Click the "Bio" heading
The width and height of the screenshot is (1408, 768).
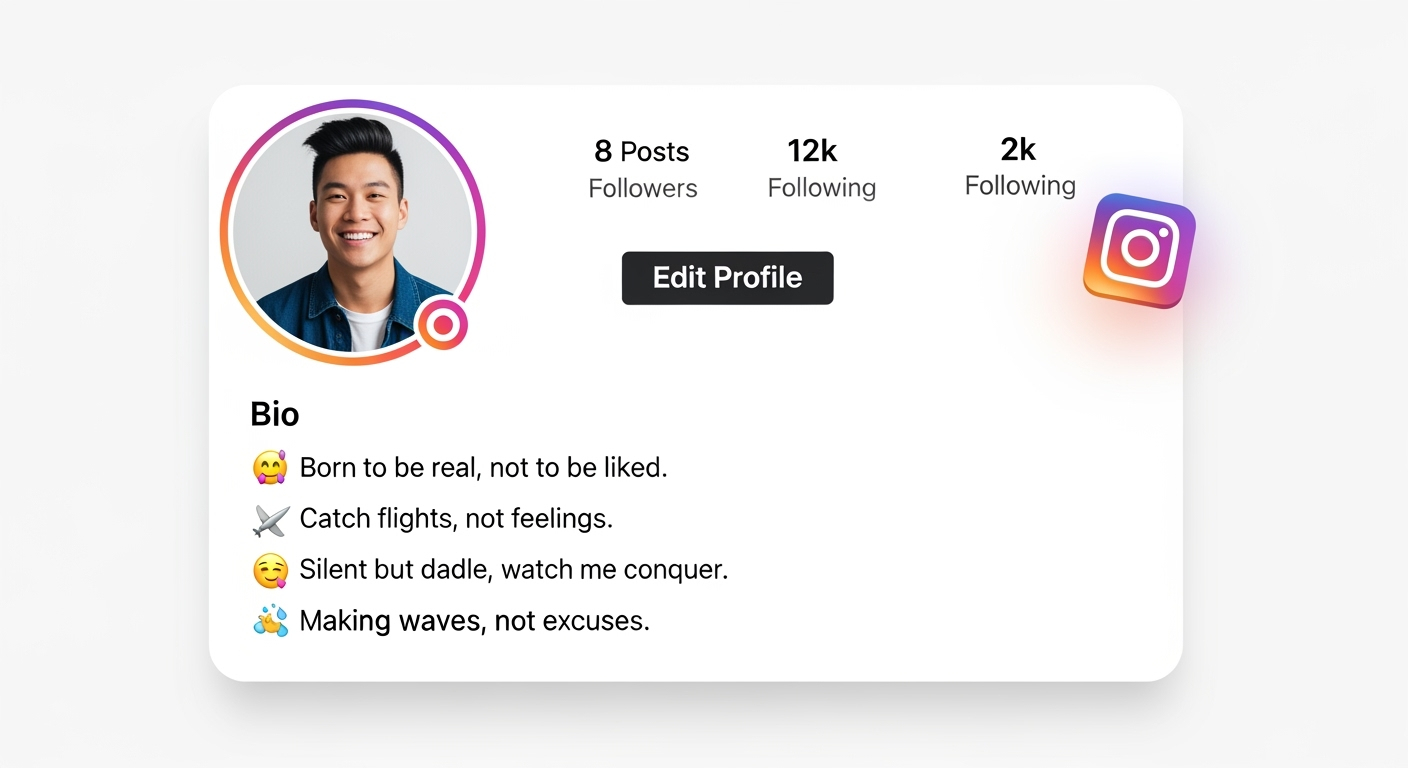pyautogui.click(x=275, y=414)
